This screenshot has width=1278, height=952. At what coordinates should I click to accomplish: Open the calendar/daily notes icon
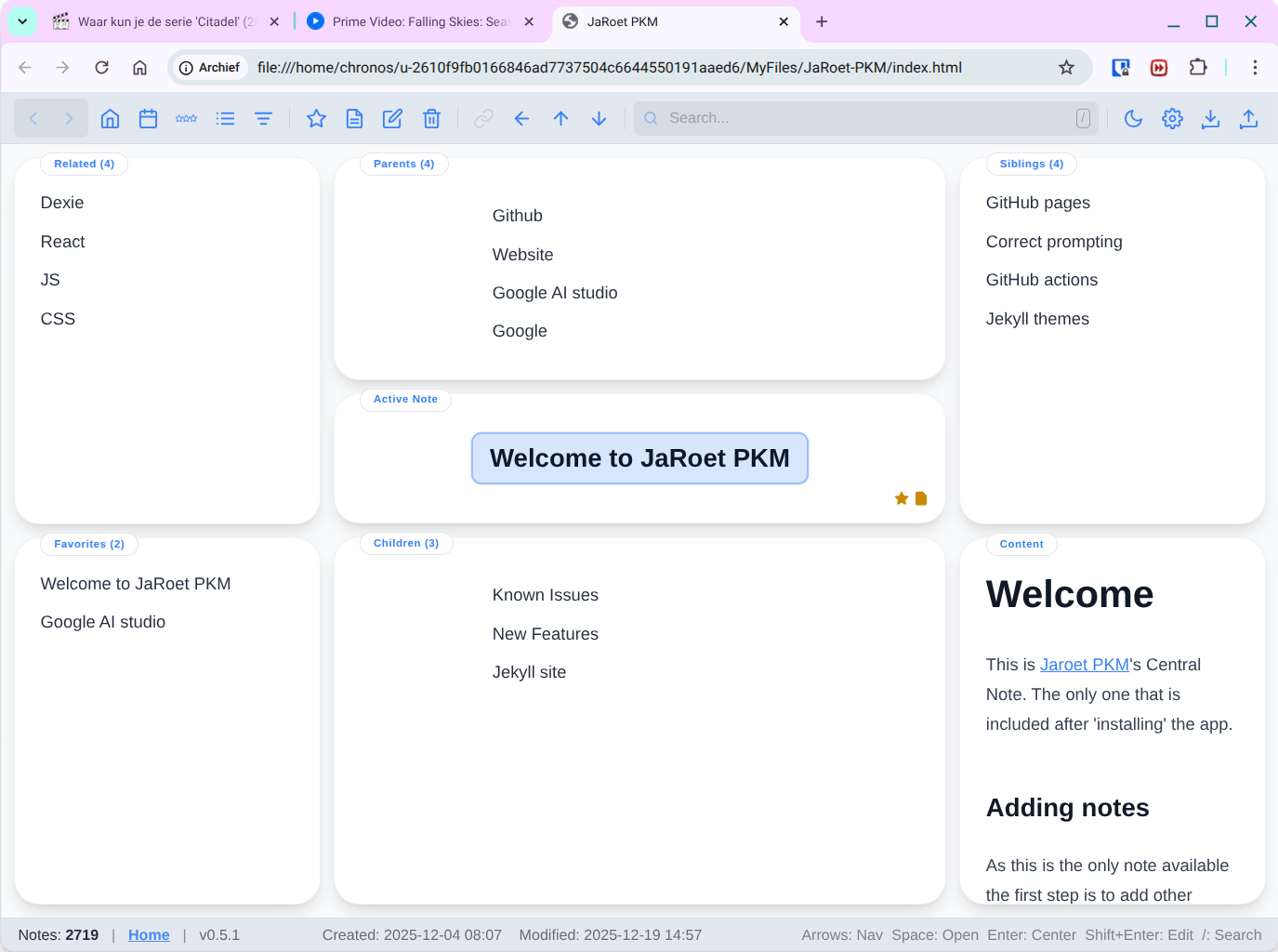click(x=148, y=118)
